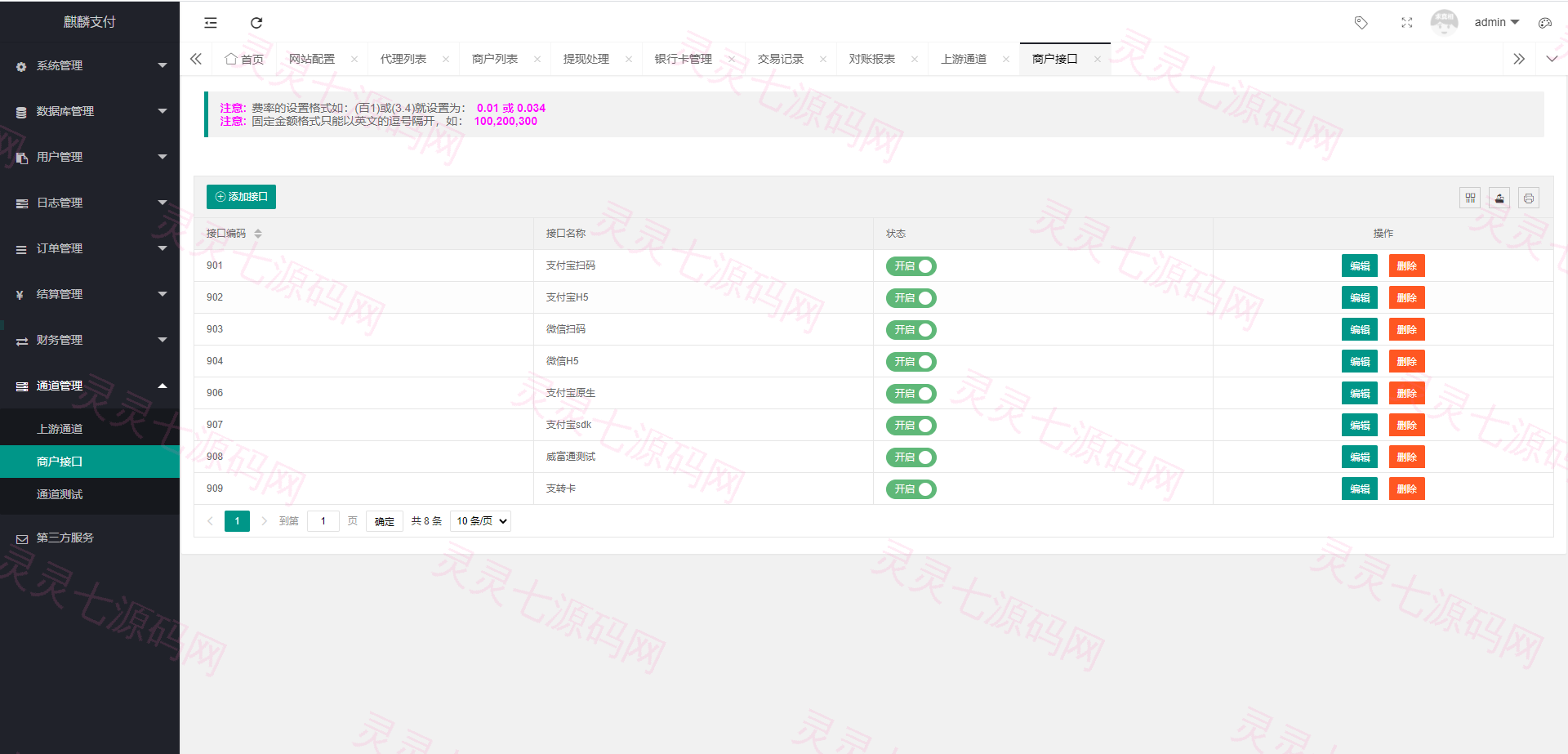
Task: Toggle the fullscreen icon in the header
Action: (1406, 23)
